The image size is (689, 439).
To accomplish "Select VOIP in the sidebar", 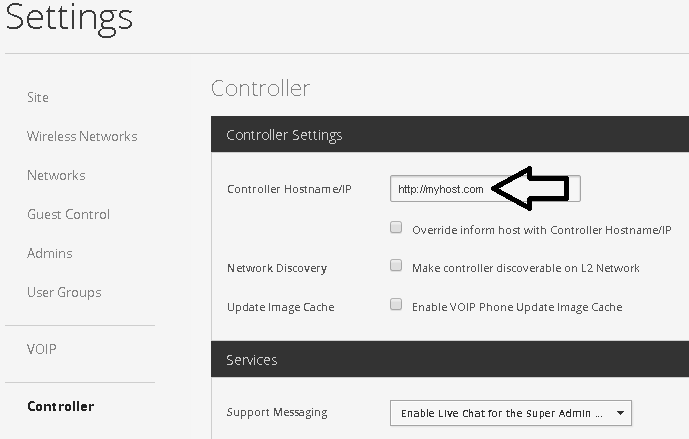I will (42, 349).
